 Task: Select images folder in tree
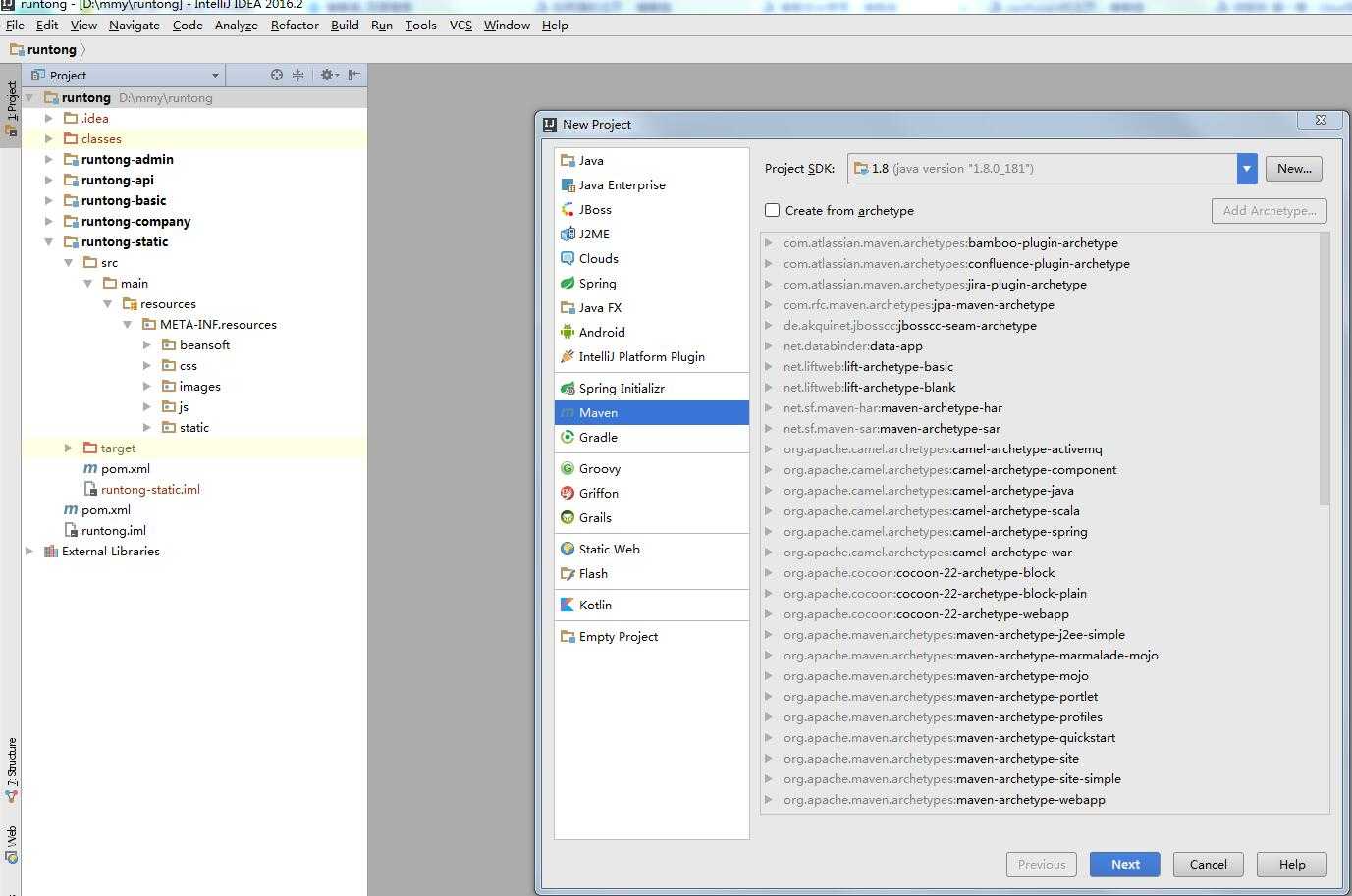coord(199,386)
